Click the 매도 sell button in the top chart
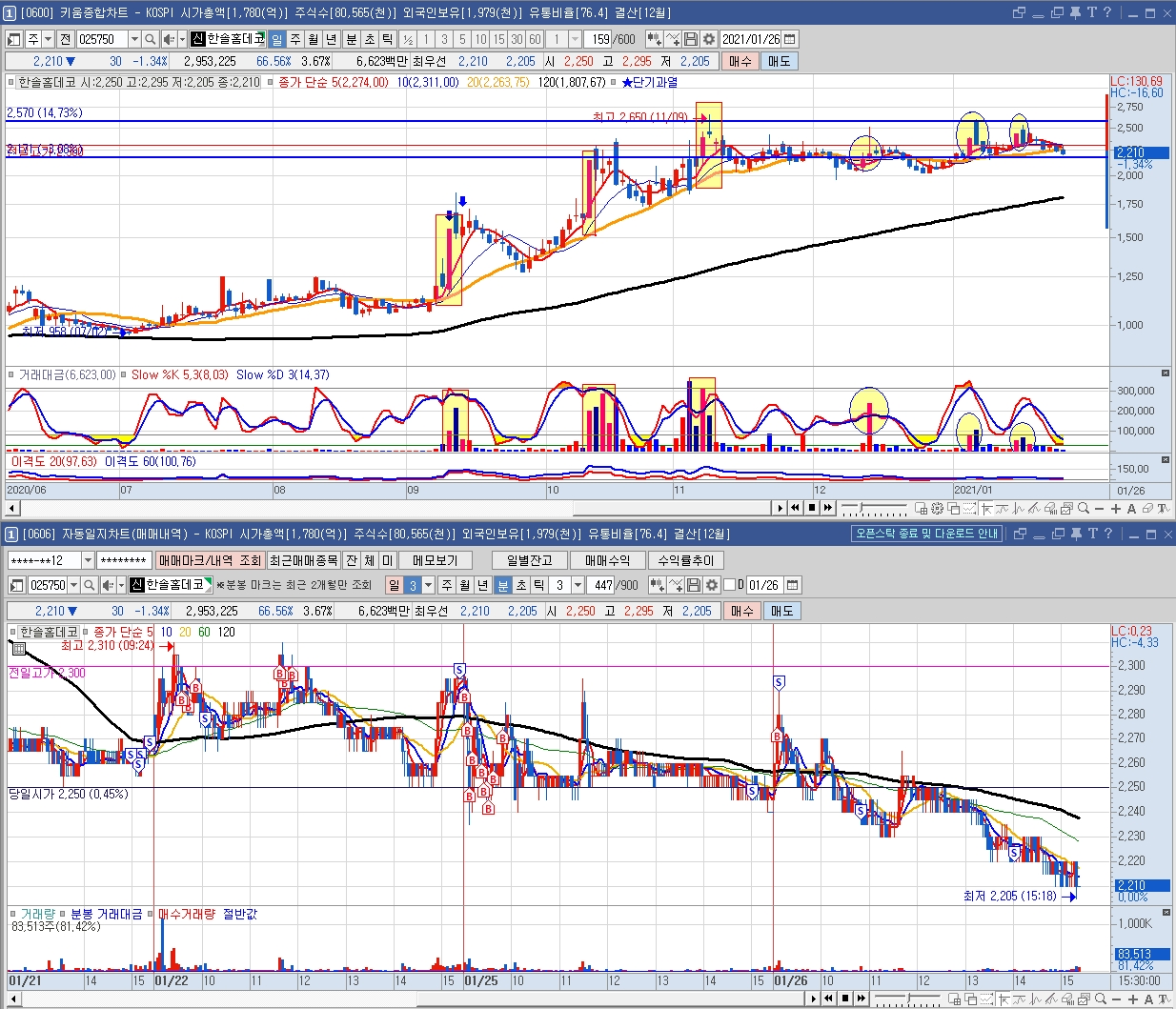This screenshot has width=1176, height=1009. point(780,61)
